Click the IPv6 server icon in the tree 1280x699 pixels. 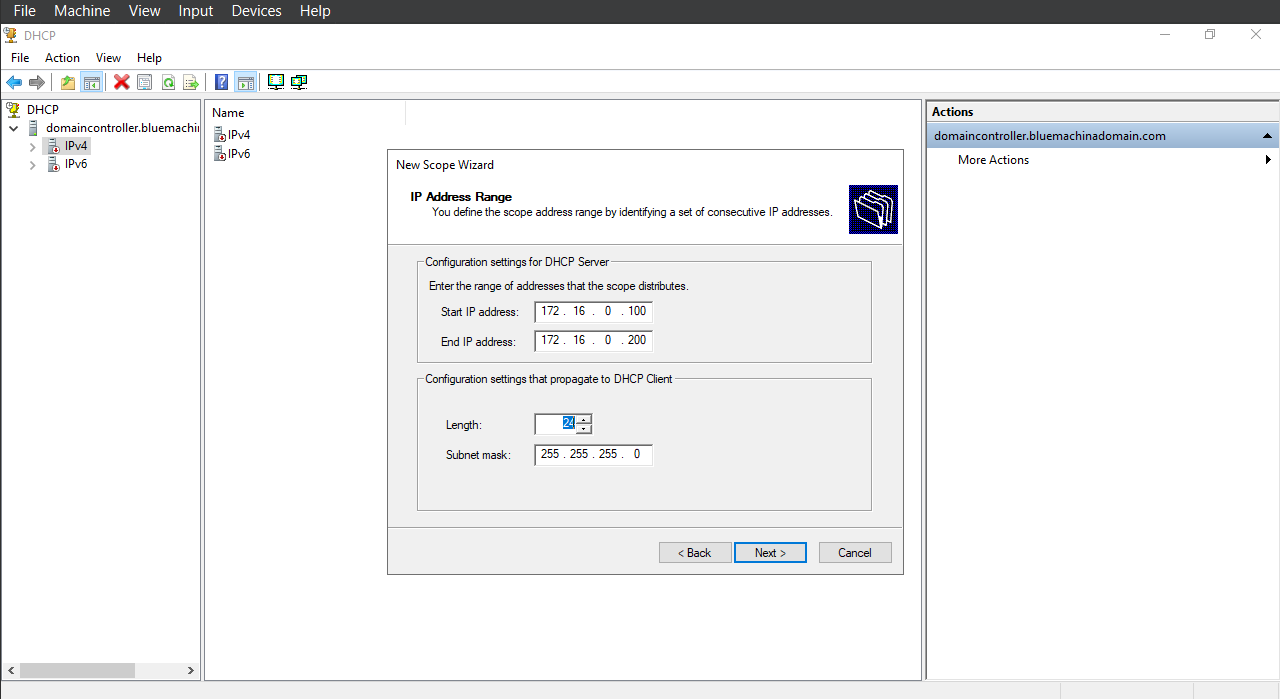pos(53,164)
